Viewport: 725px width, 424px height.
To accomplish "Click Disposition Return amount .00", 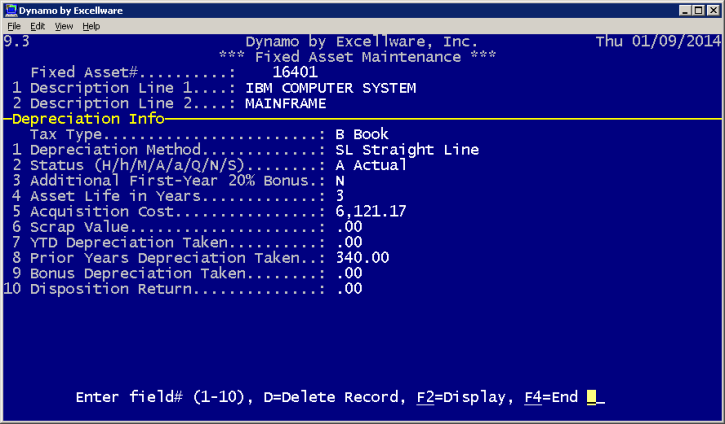I will tap(350, 289).
